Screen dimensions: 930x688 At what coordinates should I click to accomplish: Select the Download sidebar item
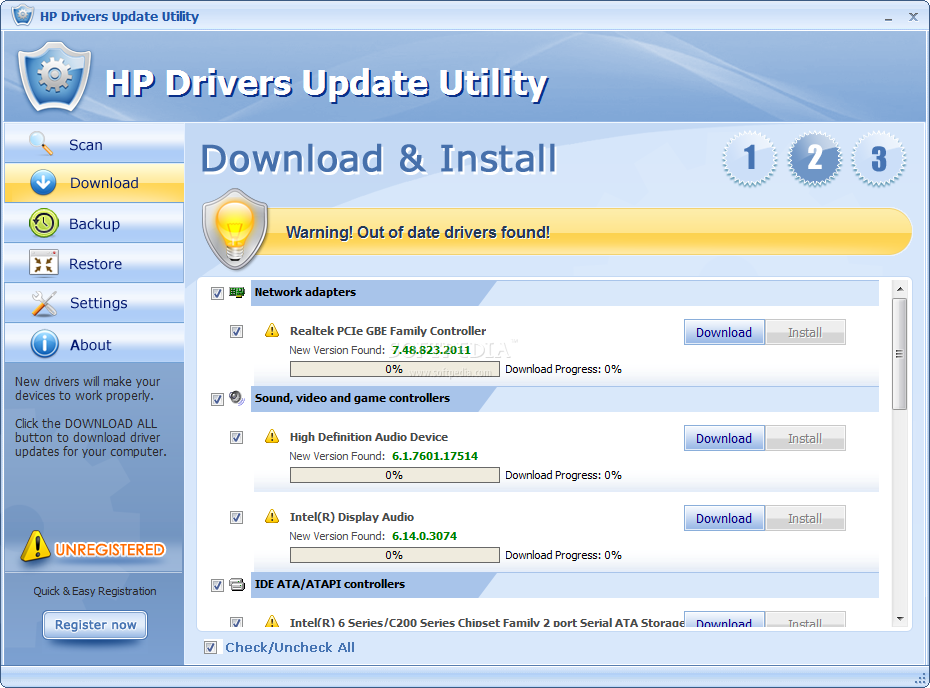point(94,183)
